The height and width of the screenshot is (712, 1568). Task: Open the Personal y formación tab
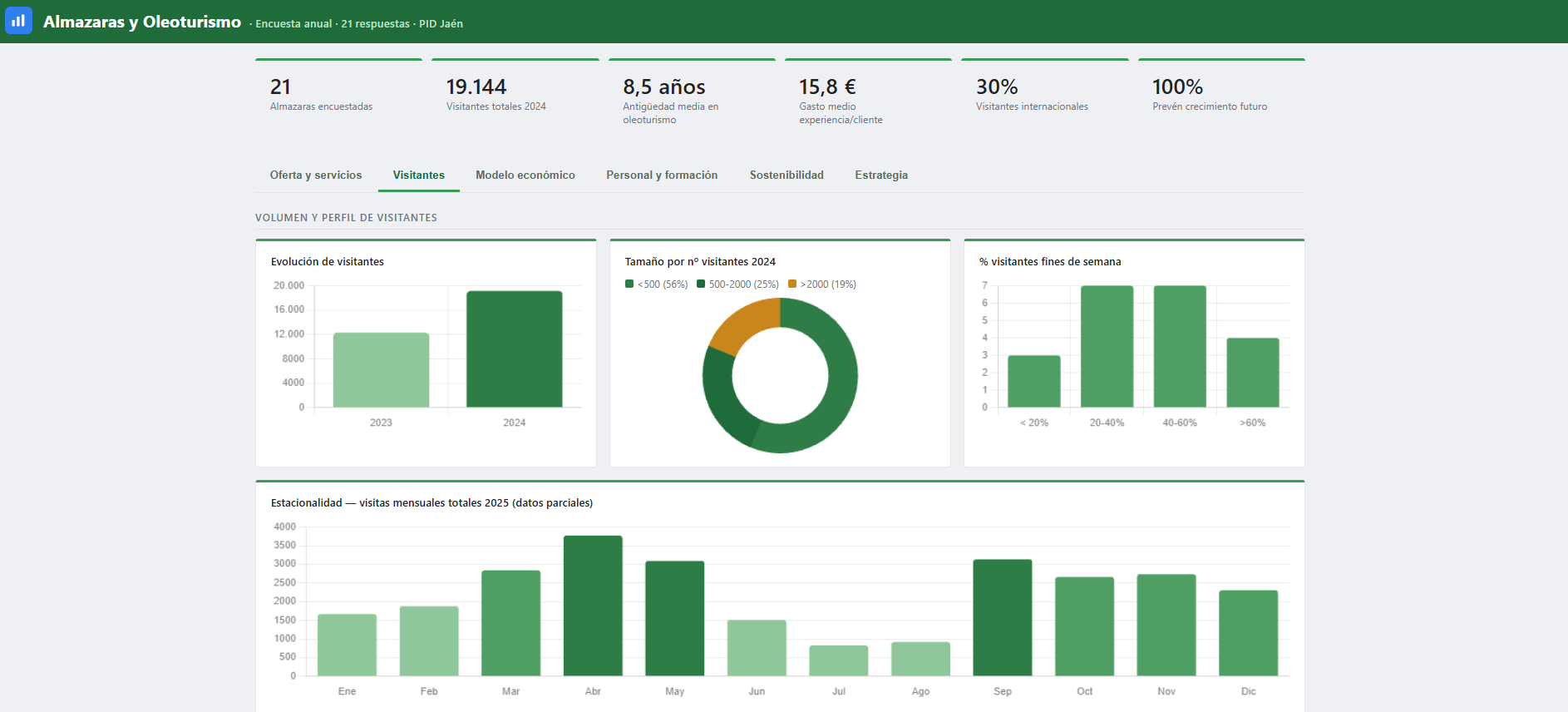[662, 175]
